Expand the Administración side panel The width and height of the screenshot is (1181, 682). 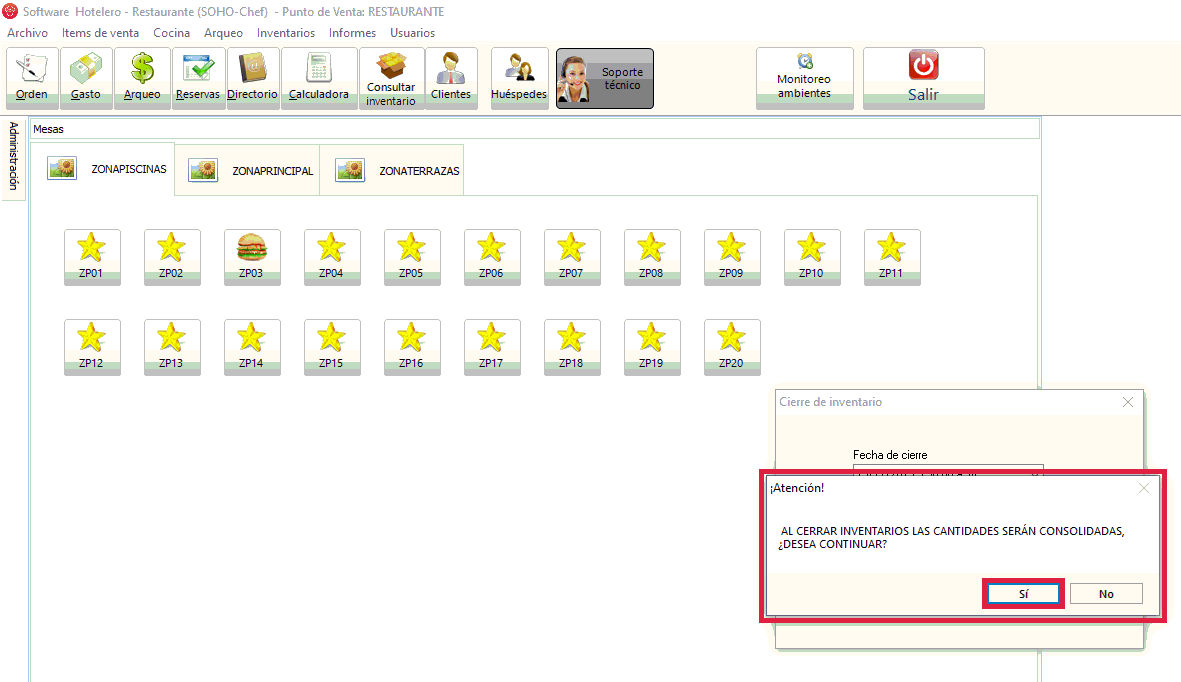click(13, 156)
